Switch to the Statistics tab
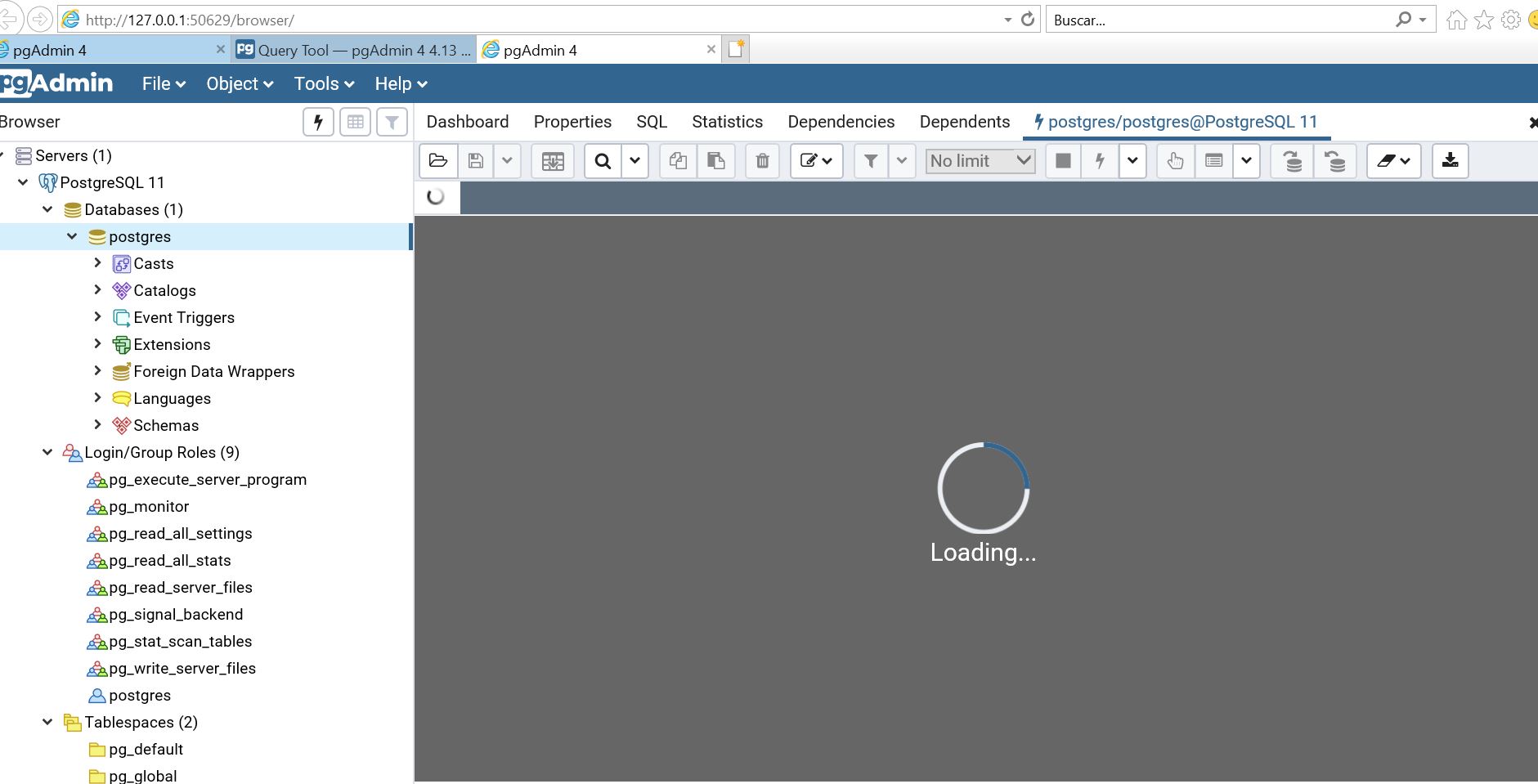 pos(727,122)
